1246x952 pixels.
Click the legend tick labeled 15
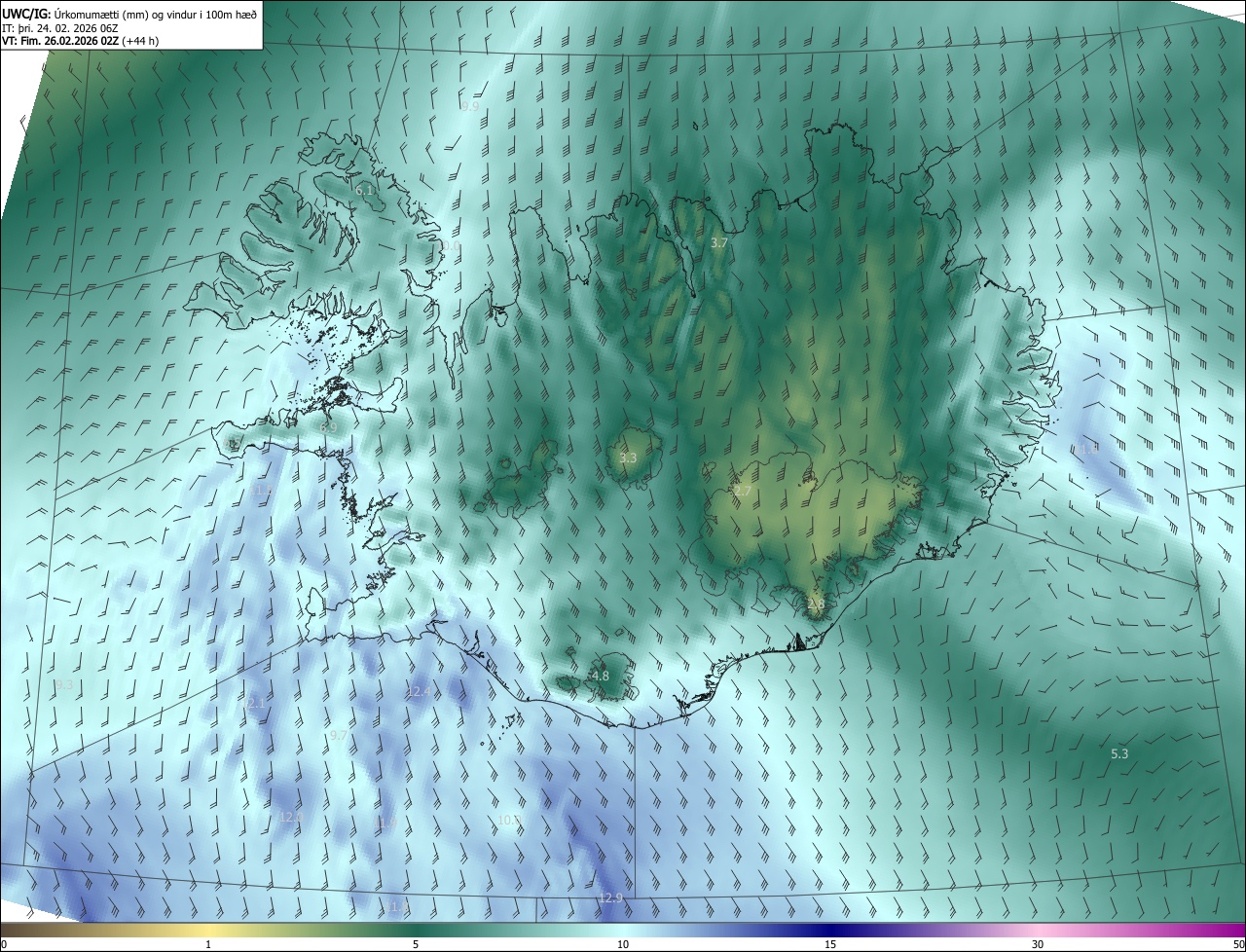[x=830, y=944]
